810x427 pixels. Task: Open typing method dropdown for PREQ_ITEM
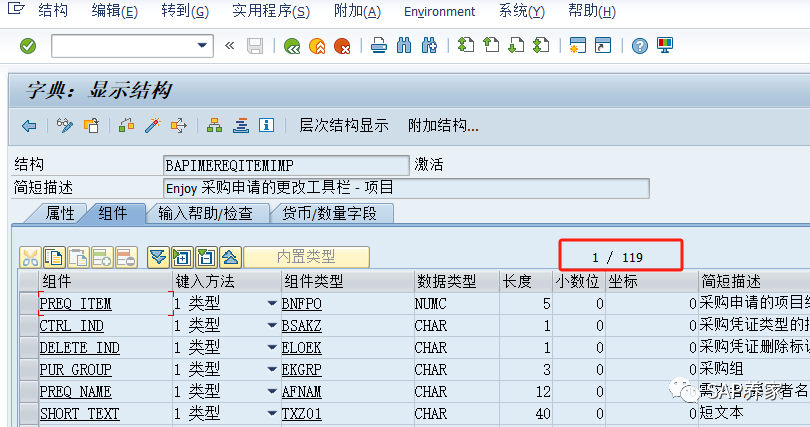[272, 304]
